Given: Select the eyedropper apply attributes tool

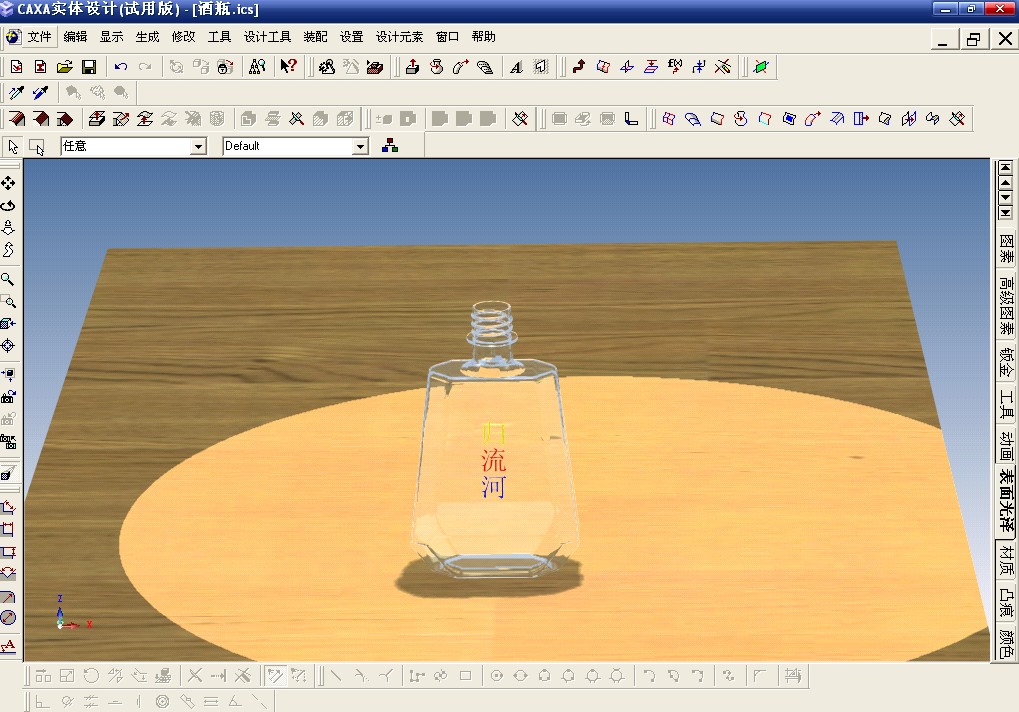Looking at the screenshot, I should point(40,93).
